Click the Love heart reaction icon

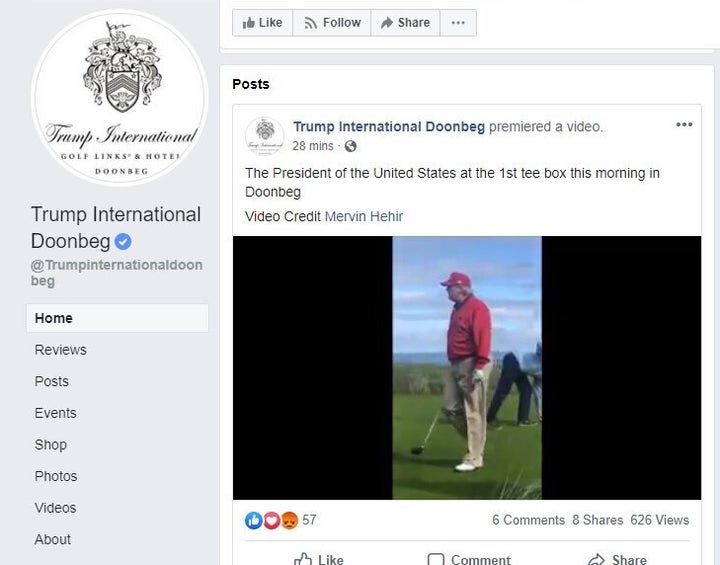coord(271,520)
